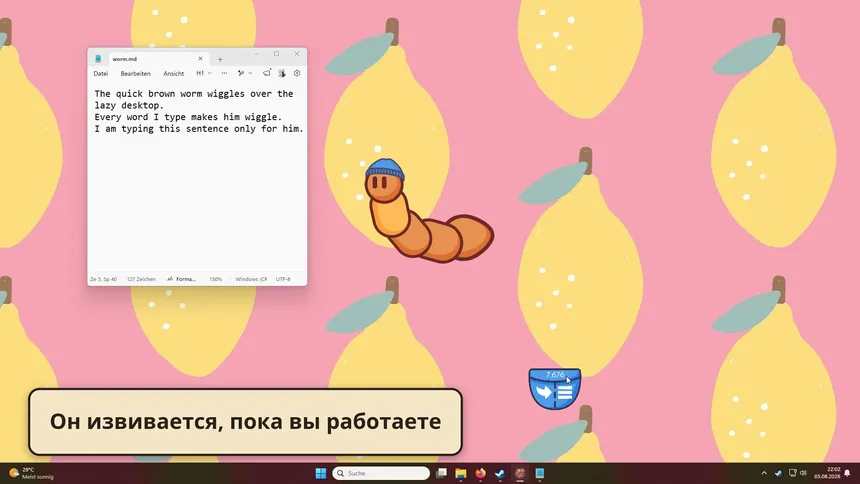This screenshot has height=484, width=860.
Task: Add a new Notepad tab
Action: click(220, 59)
